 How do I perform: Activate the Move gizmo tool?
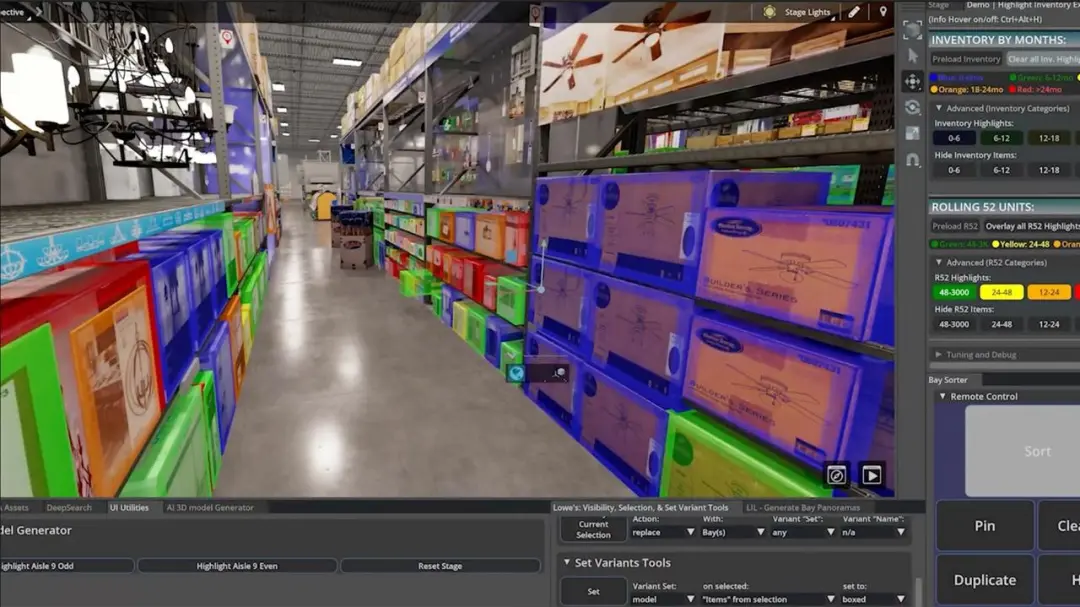point(913,81)
